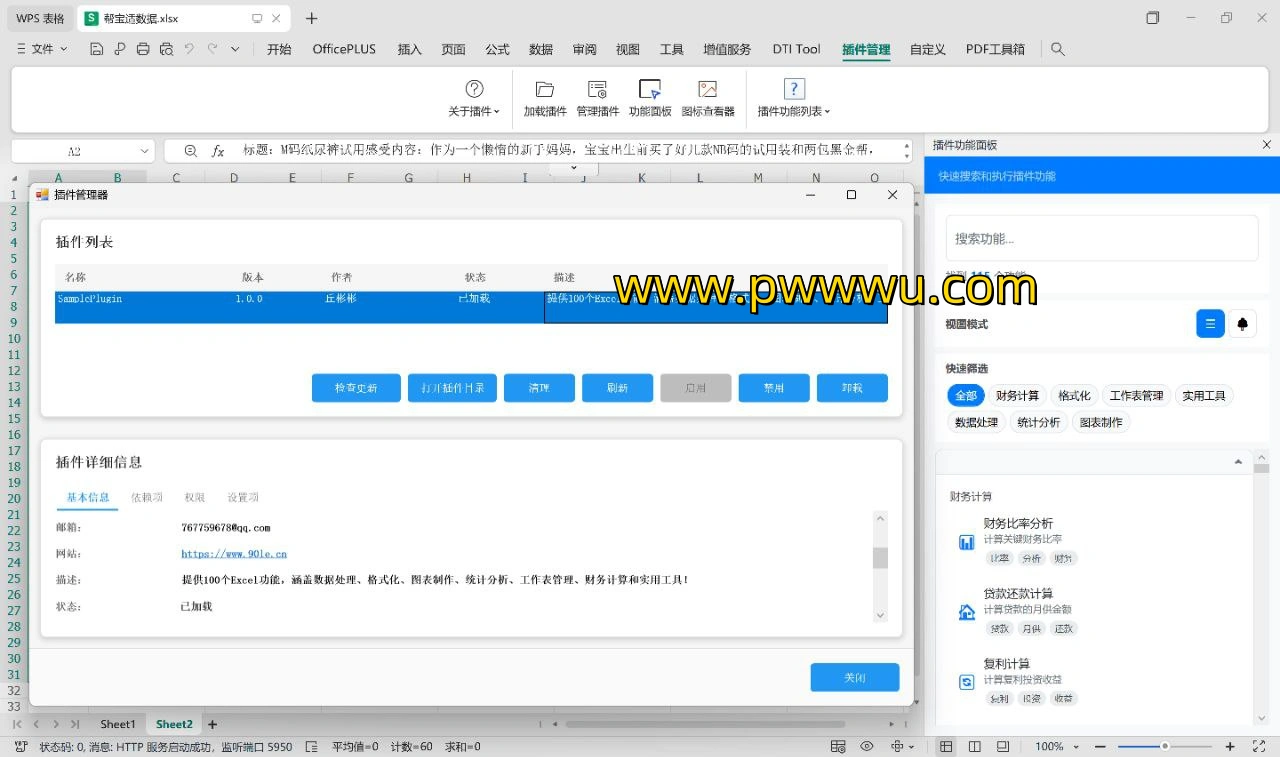
Task: Select the Sheet1 worksheet tab
Action: click(x=117, y=724)
